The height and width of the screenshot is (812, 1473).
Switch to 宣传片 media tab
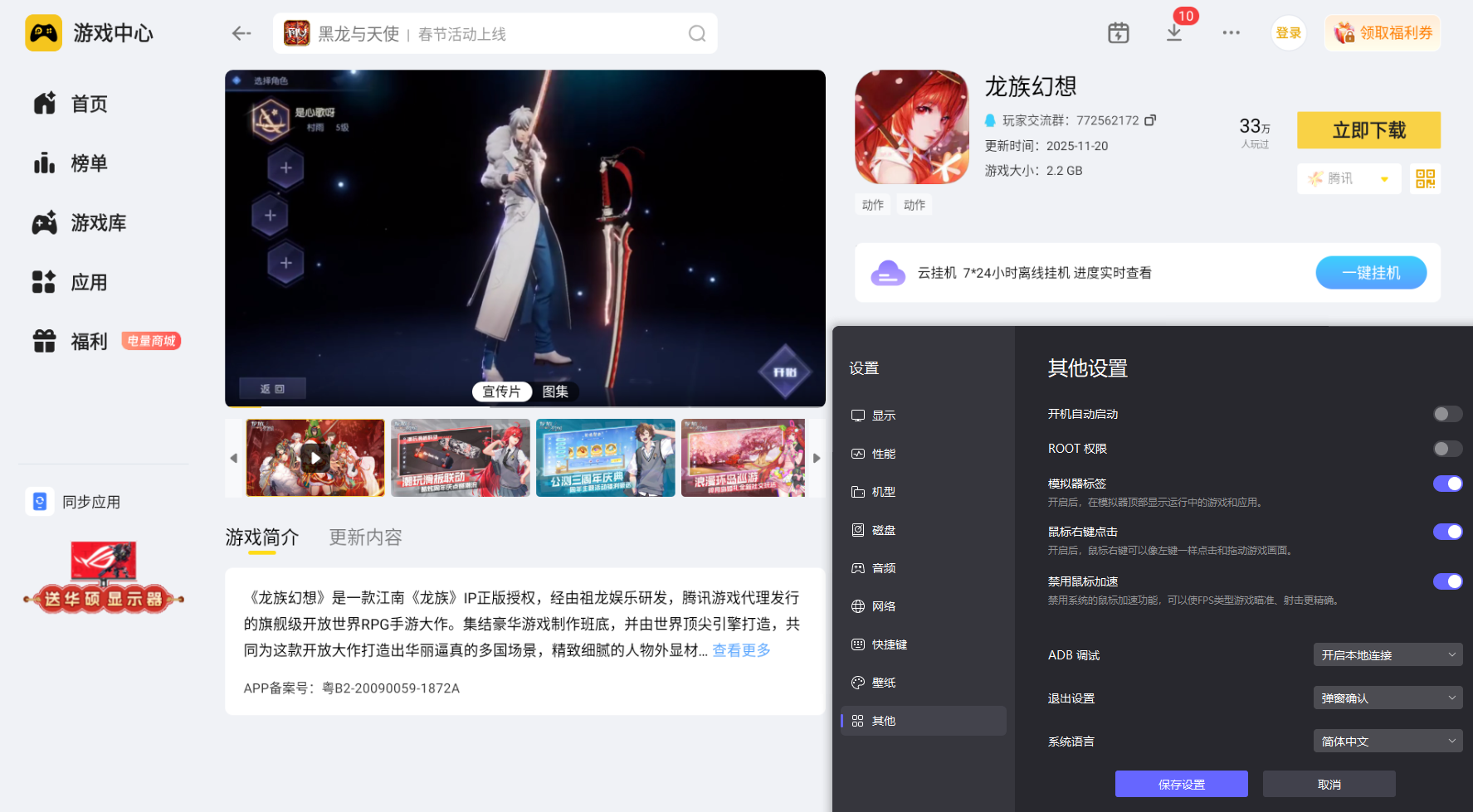[x=501, y=391]
